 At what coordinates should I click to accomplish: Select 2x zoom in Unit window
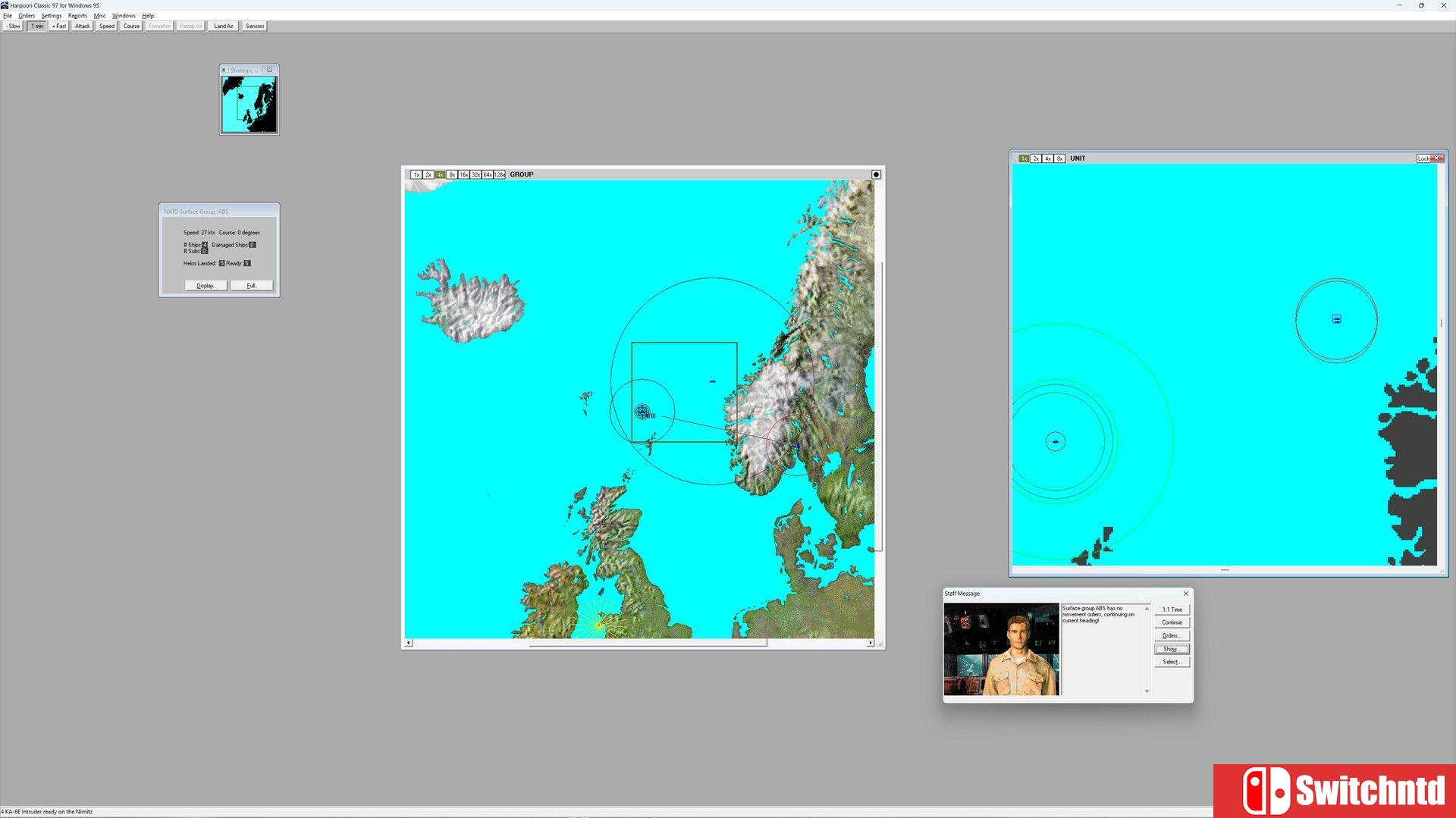click(1036, 158)
